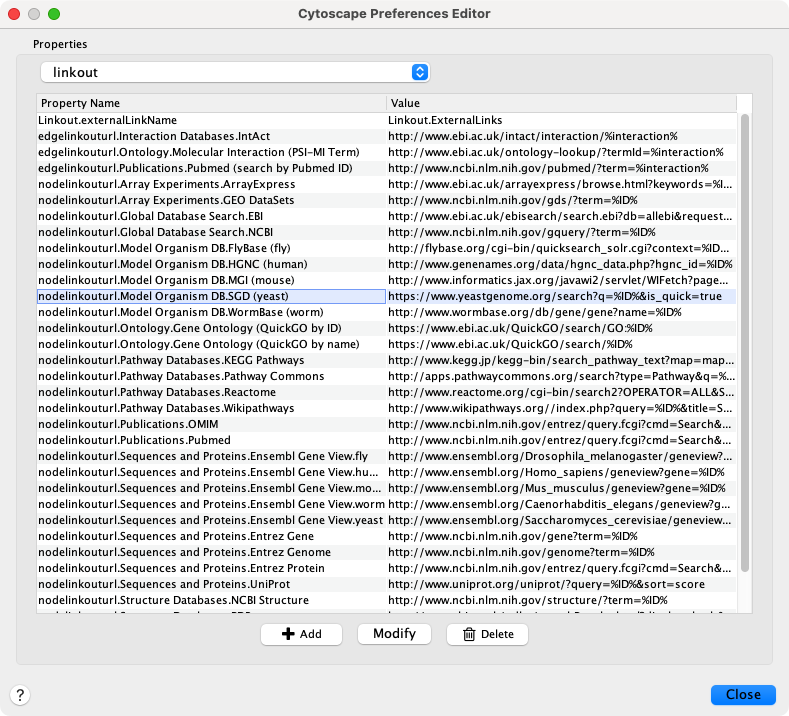
Task: Select the KEGG Pathways property row
Action: [210, 360]
